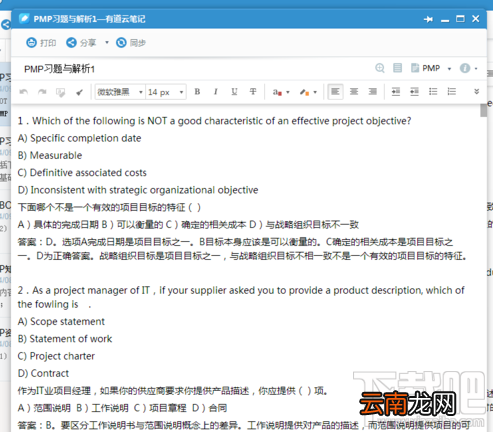Image resolution: width=493 pixels, height=432 pixels.
Task: Expand more toolbar options chevron
Action: point(477,91)
